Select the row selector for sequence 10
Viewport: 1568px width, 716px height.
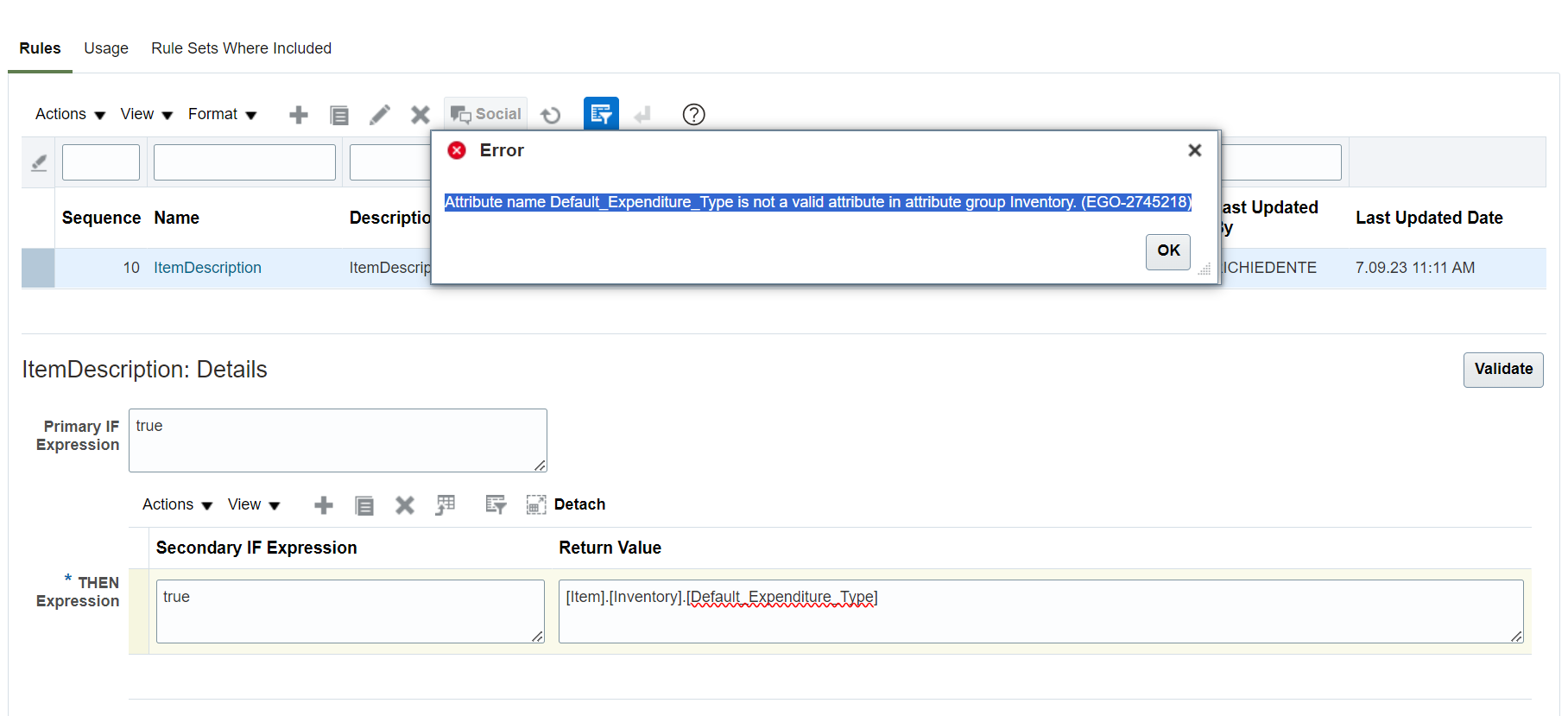point(38,268)
